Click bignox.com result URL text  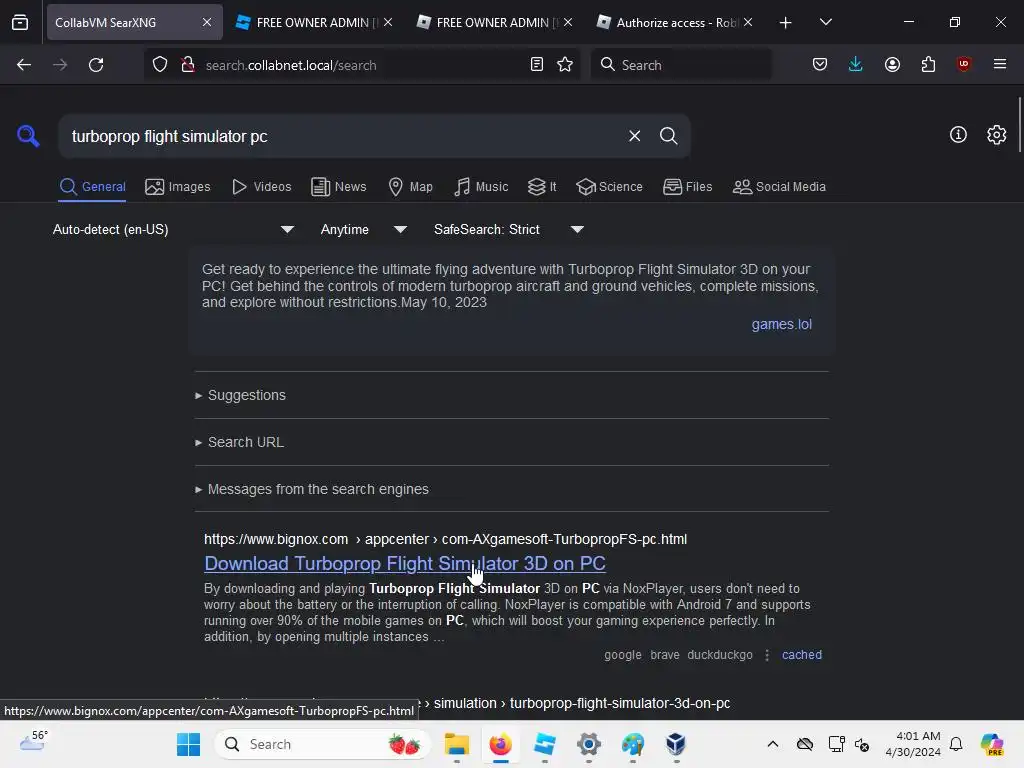pyautogui.click(x=445, y=539)
